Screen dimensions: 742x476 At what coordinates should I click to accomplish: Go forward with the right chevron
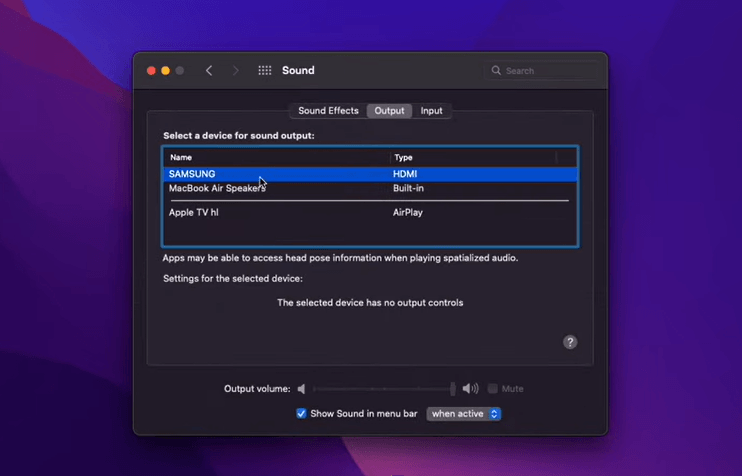pyautogui.click(x=235, y=71)
